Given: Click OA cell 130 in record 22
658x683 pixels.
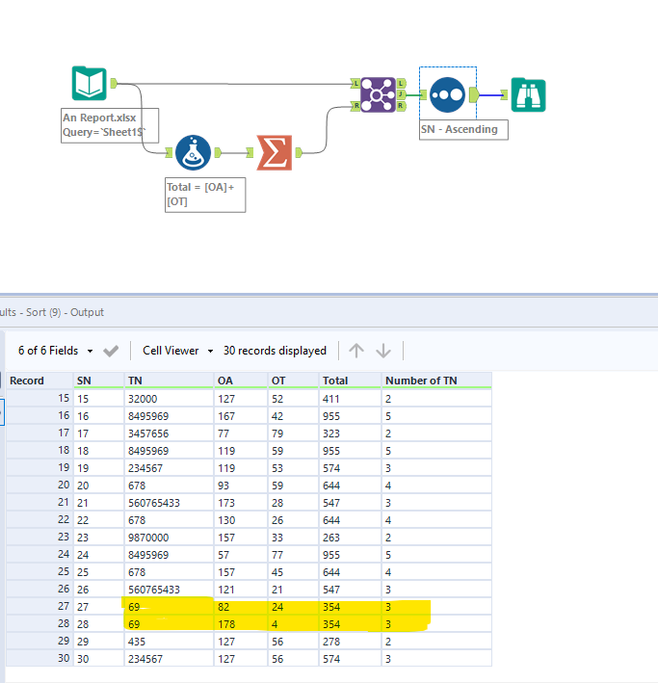Looking at the screenshot, I should (241, 520).
